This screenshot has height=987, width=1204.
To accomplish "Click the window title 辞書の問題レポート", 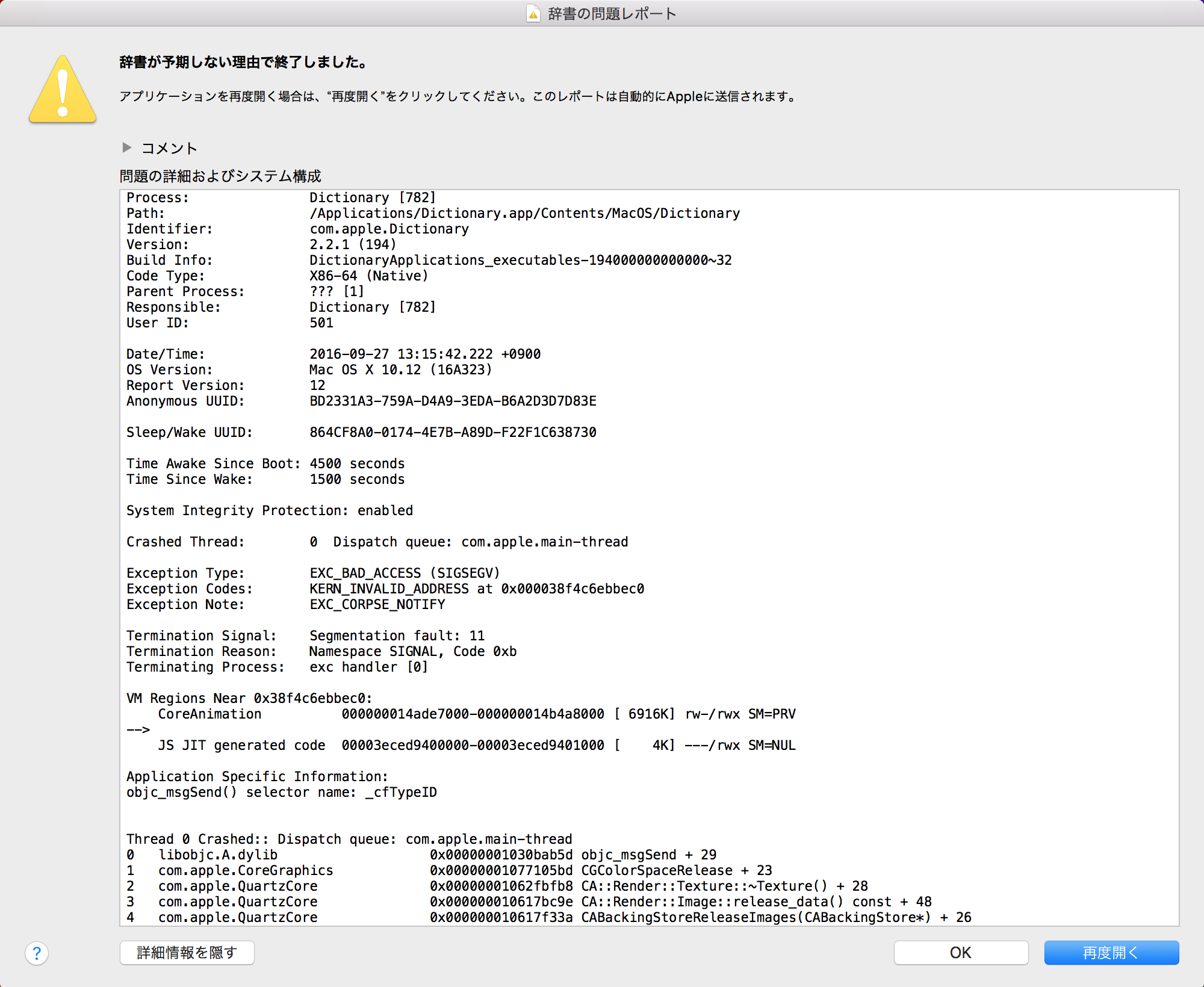I will click(612, 14).
